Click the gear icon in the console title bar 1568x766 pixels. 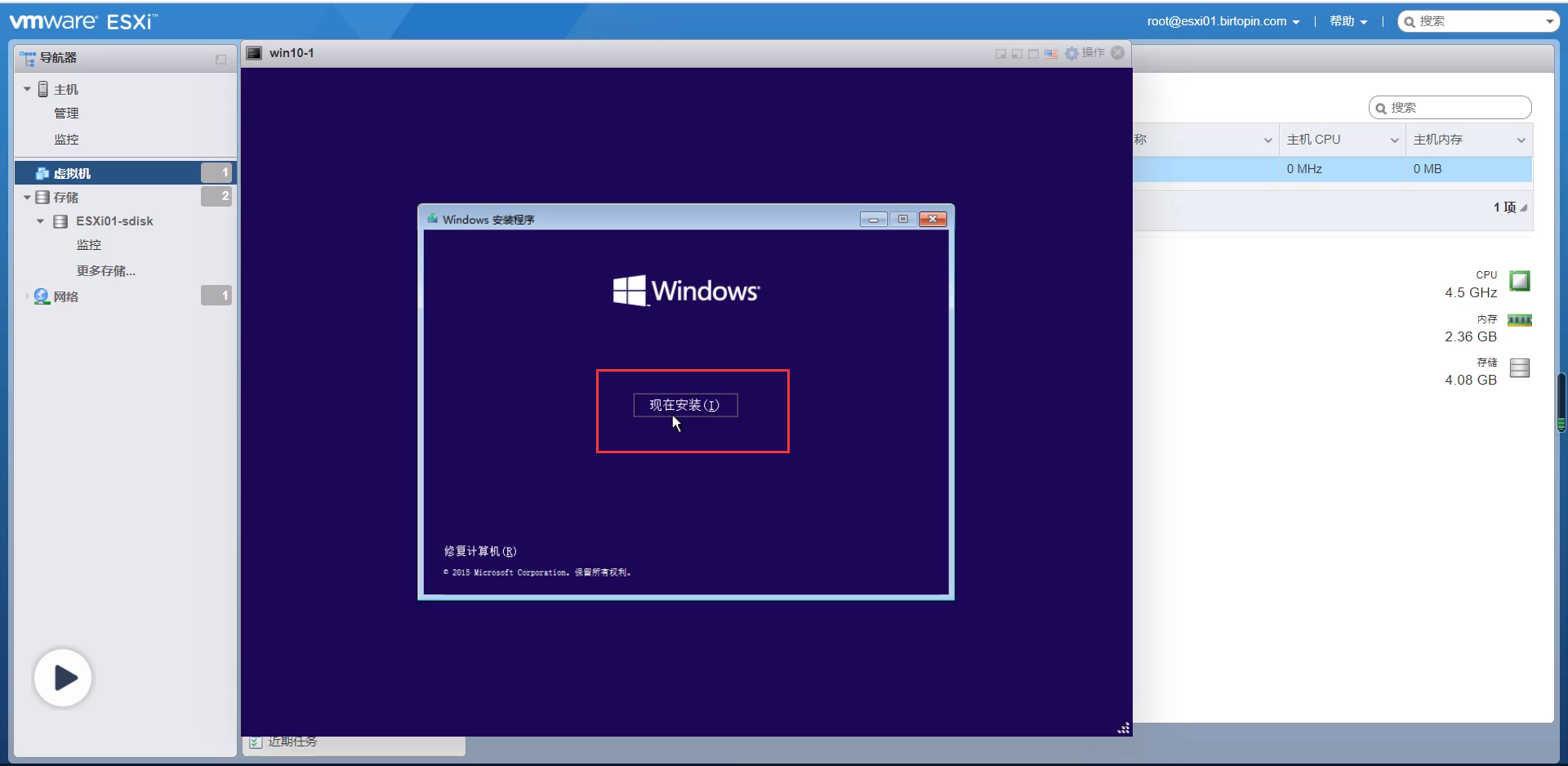(1071, 53)
